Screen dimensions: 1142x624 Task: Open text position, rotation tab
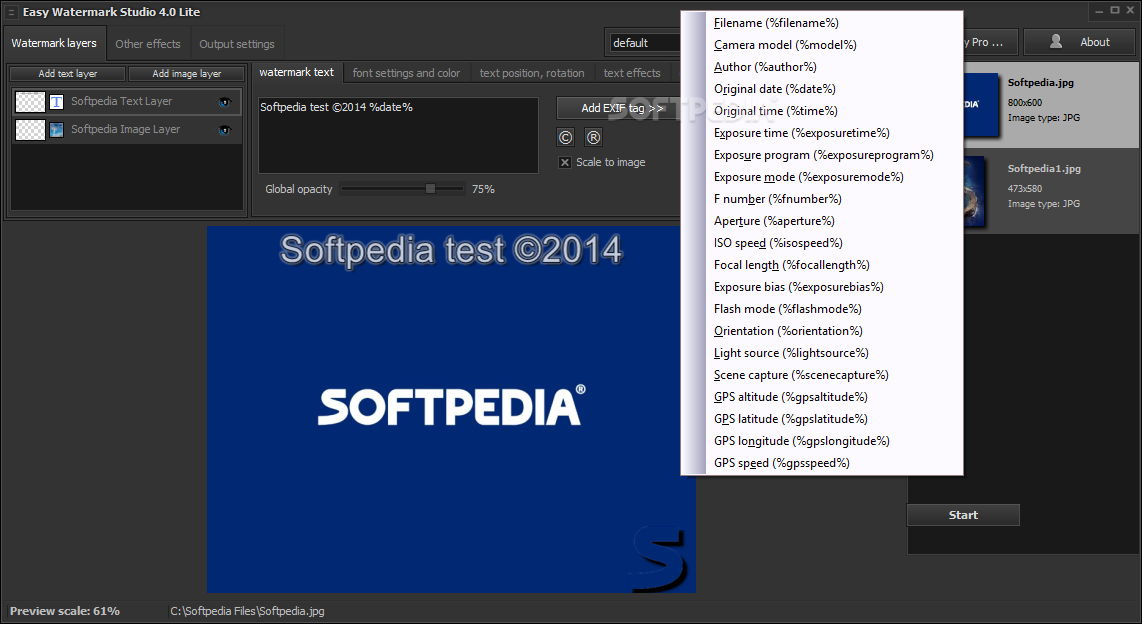[x=532, y=73]
